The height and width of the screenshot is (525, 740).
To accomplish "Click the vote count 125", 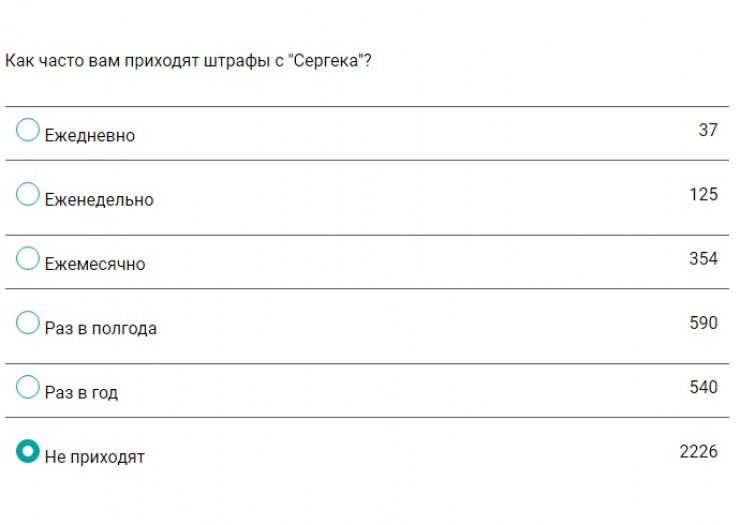I will click(x=703, y=194).
